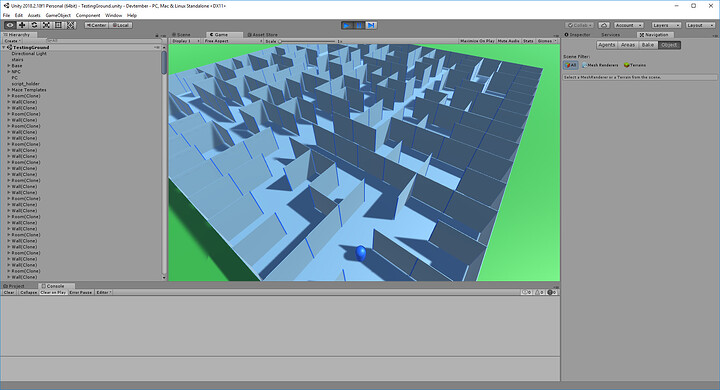720x390 pixels.
Task: Toggle Local/Global handle rotation
Action: pyautogui.click(x=121, y=25)
